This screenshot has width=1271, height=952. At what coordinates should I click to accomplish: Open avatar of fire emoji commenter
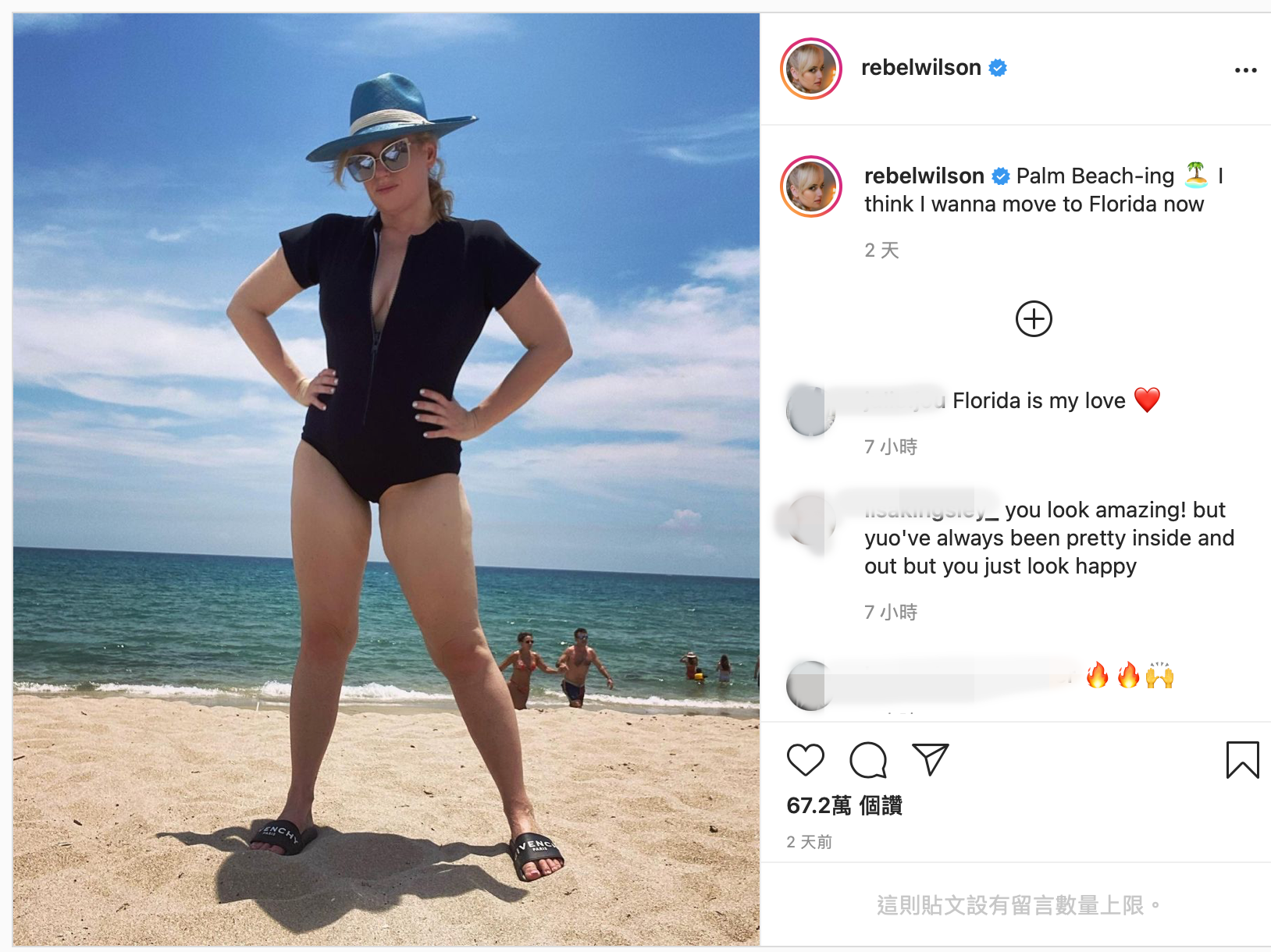pos(811,685)
